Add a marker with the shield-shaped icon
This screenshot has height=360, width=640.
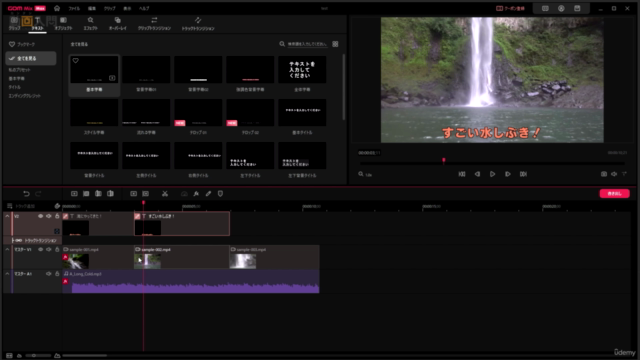tap(220, 194)
